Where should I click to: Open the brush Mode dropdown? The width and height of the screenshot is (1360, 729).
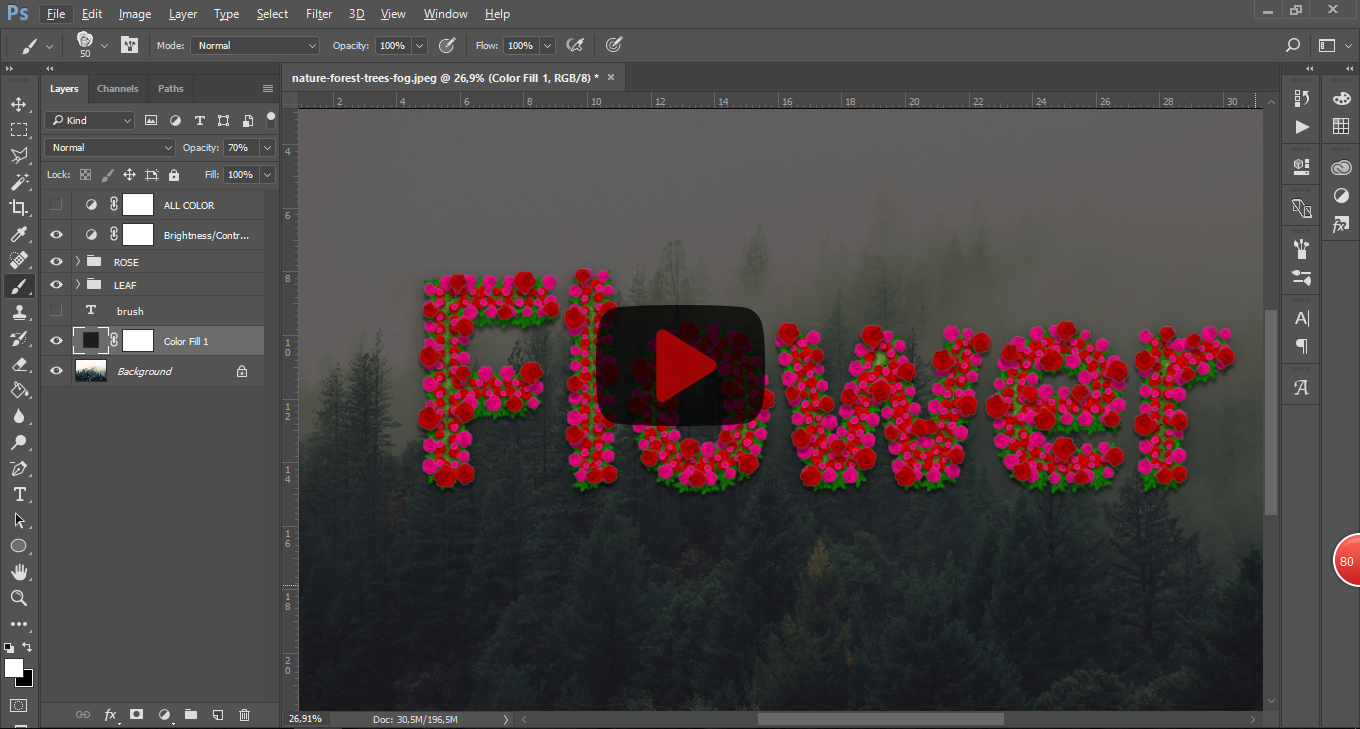(x=255, y=46)
